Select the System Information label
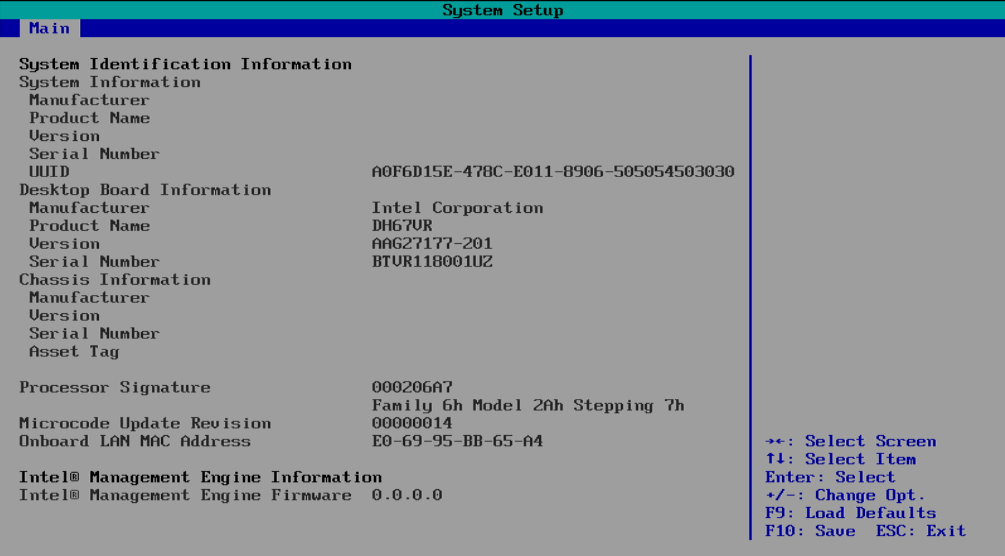The height and width of the screenshot is (556, 1005). pyautogui.click(x=110, y=82)
